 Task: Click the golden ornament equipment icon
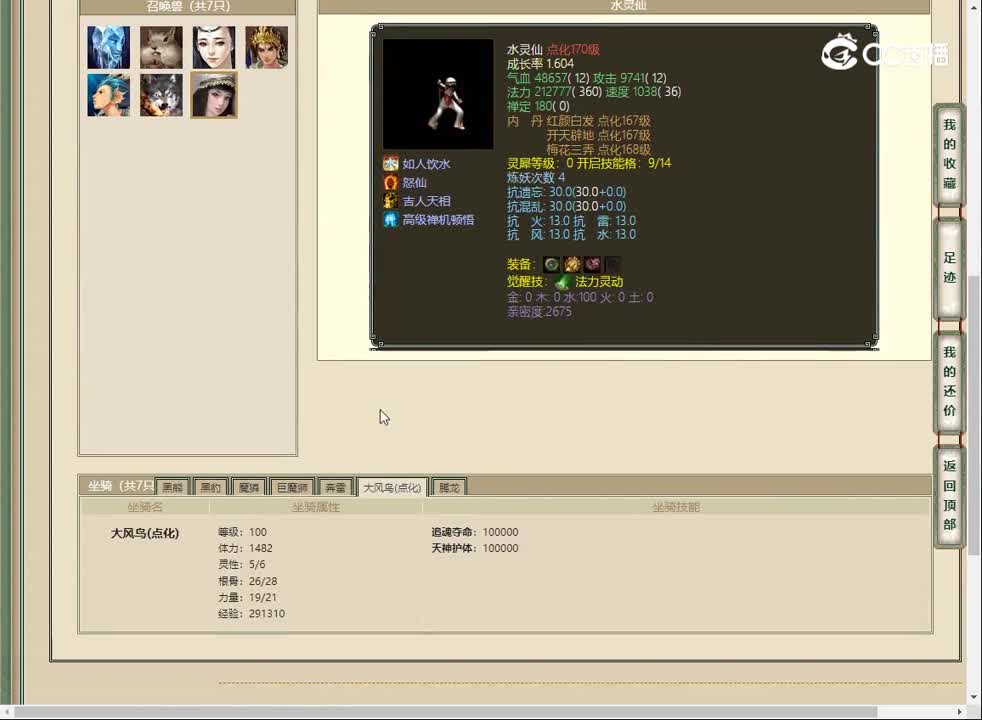tap(572, 264)
